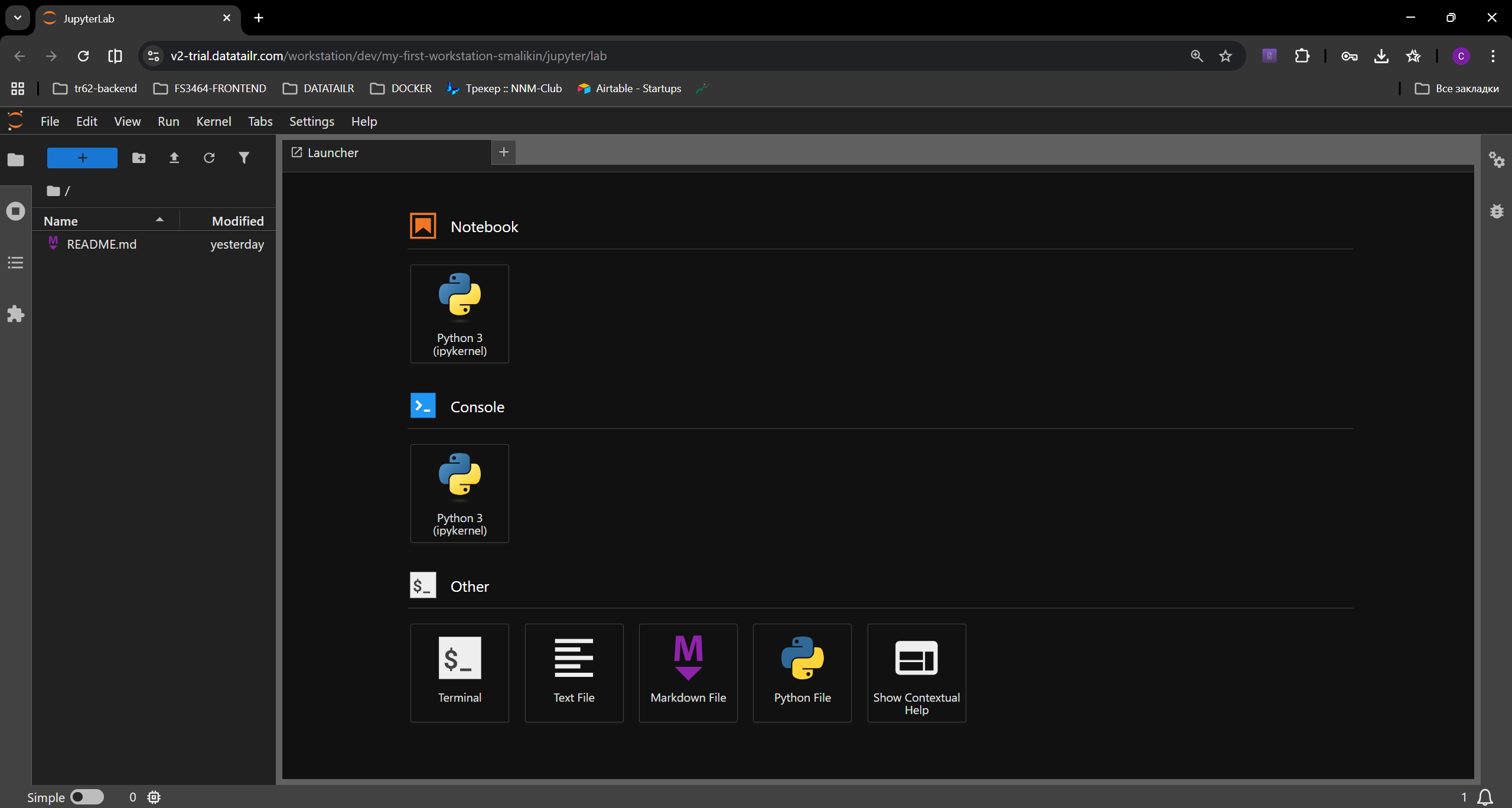1512x808 pixels.
Task: Toggle browser side panel icon
Action: [x=115, y=56]
